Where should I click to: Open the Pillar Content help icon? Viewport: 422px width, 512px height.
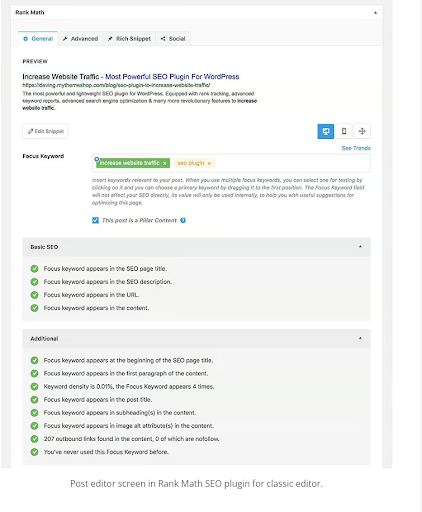pos(183,220)
